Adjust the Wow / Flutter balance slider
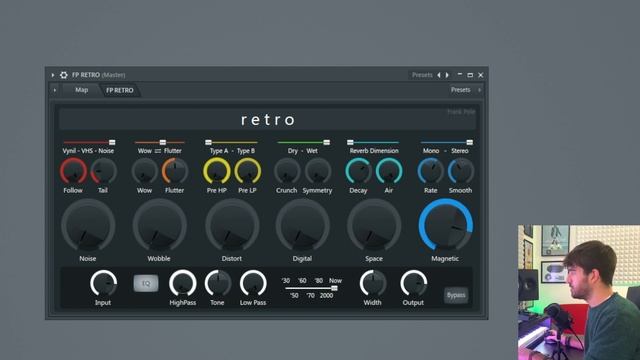Screen dimensions: 640x360 tap(160, 142)
